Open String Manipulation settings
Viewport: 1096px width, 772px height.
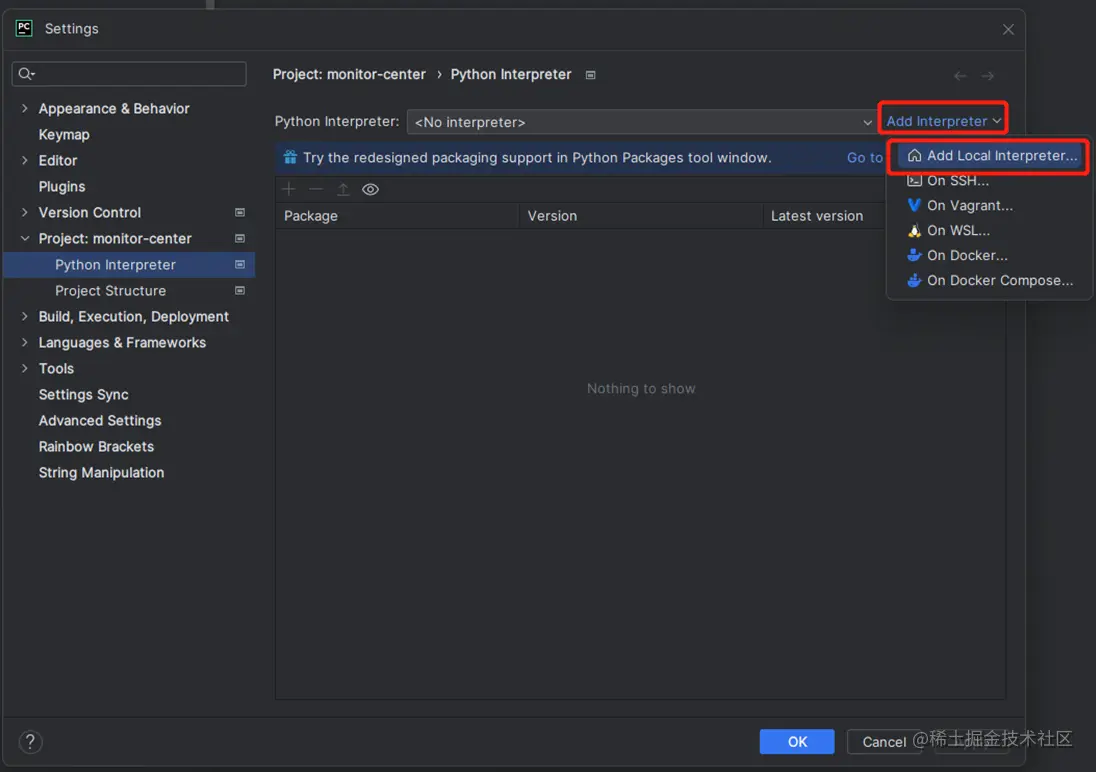pos(101,473)
